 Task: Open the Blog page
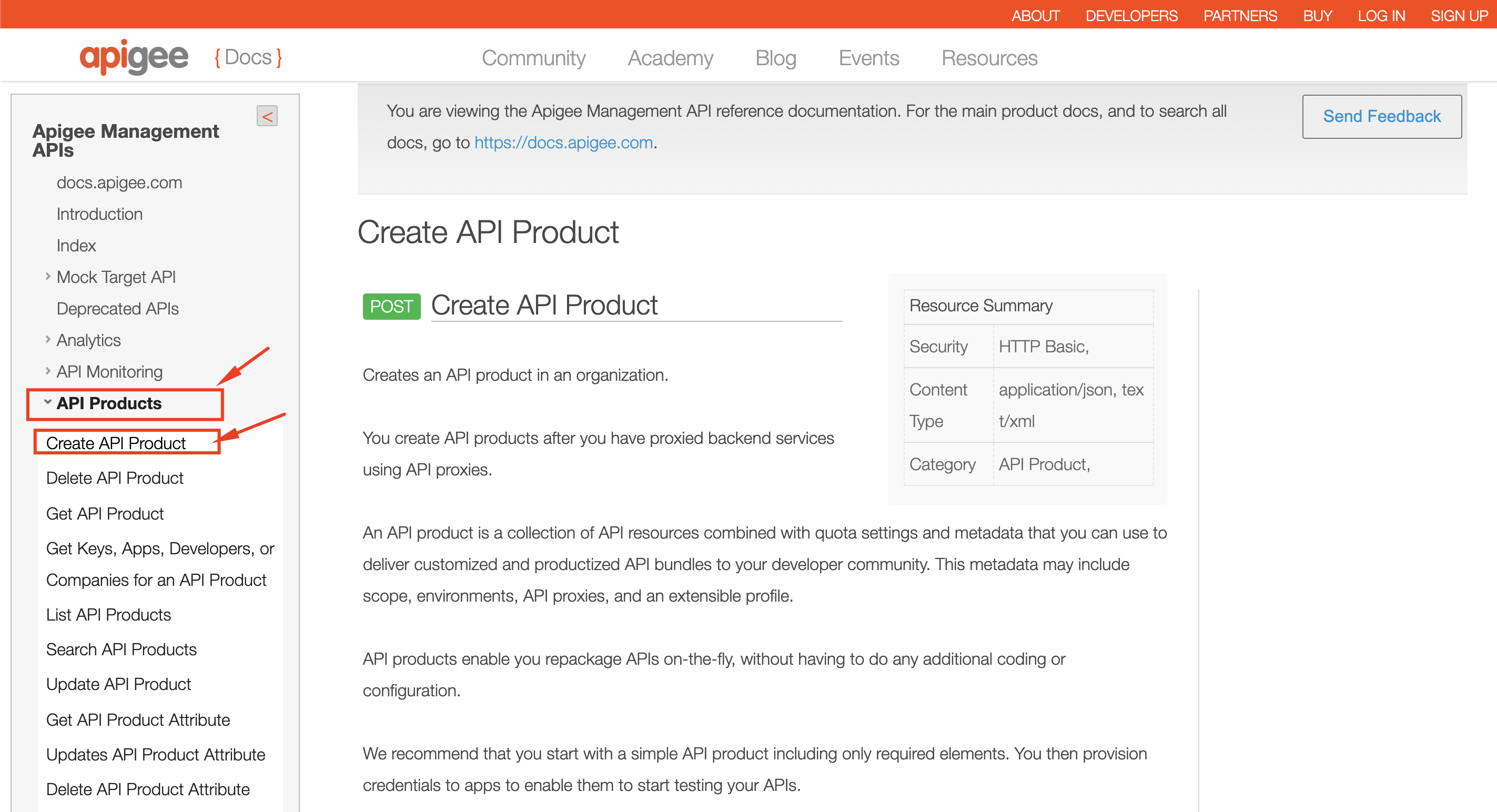point(776,58)
